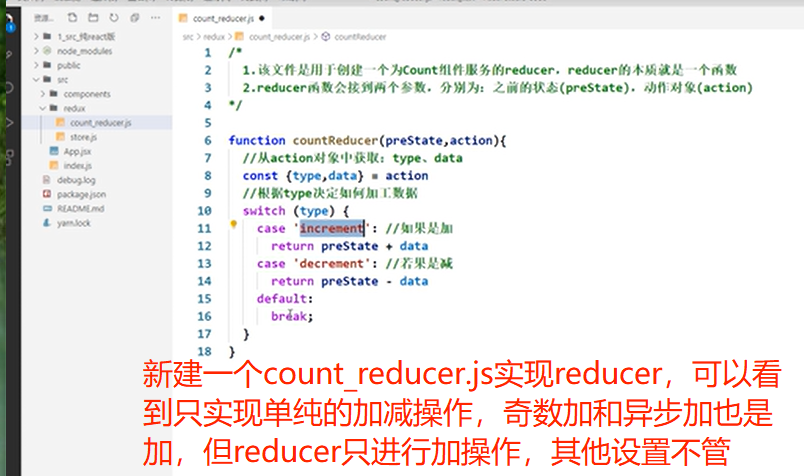
Task: Click the unsaved dot on count_reducer.js tab
Action: click(x=262, y=18)
